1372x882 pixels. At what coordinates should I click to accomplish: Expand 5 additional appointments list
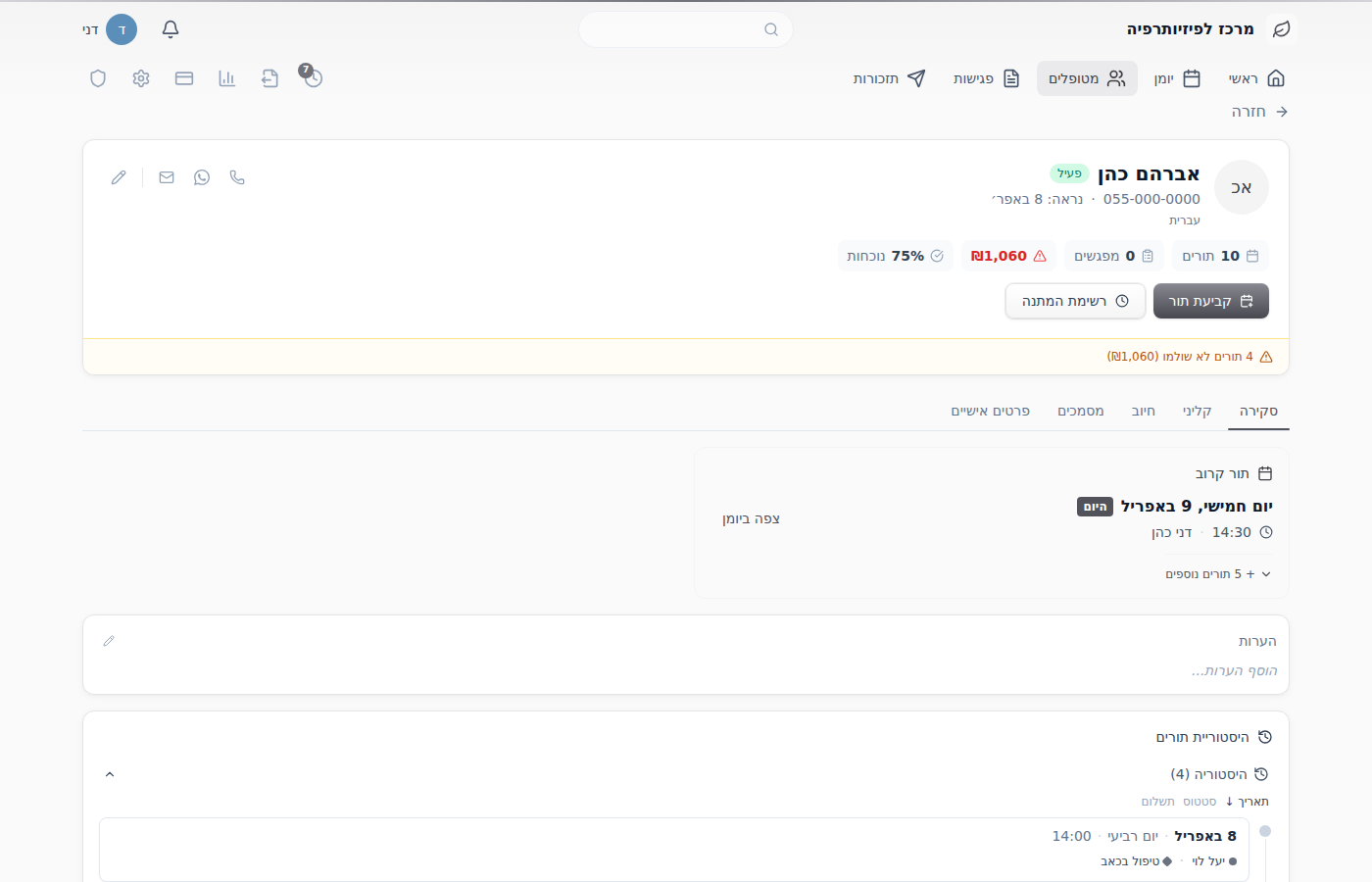1218,574
